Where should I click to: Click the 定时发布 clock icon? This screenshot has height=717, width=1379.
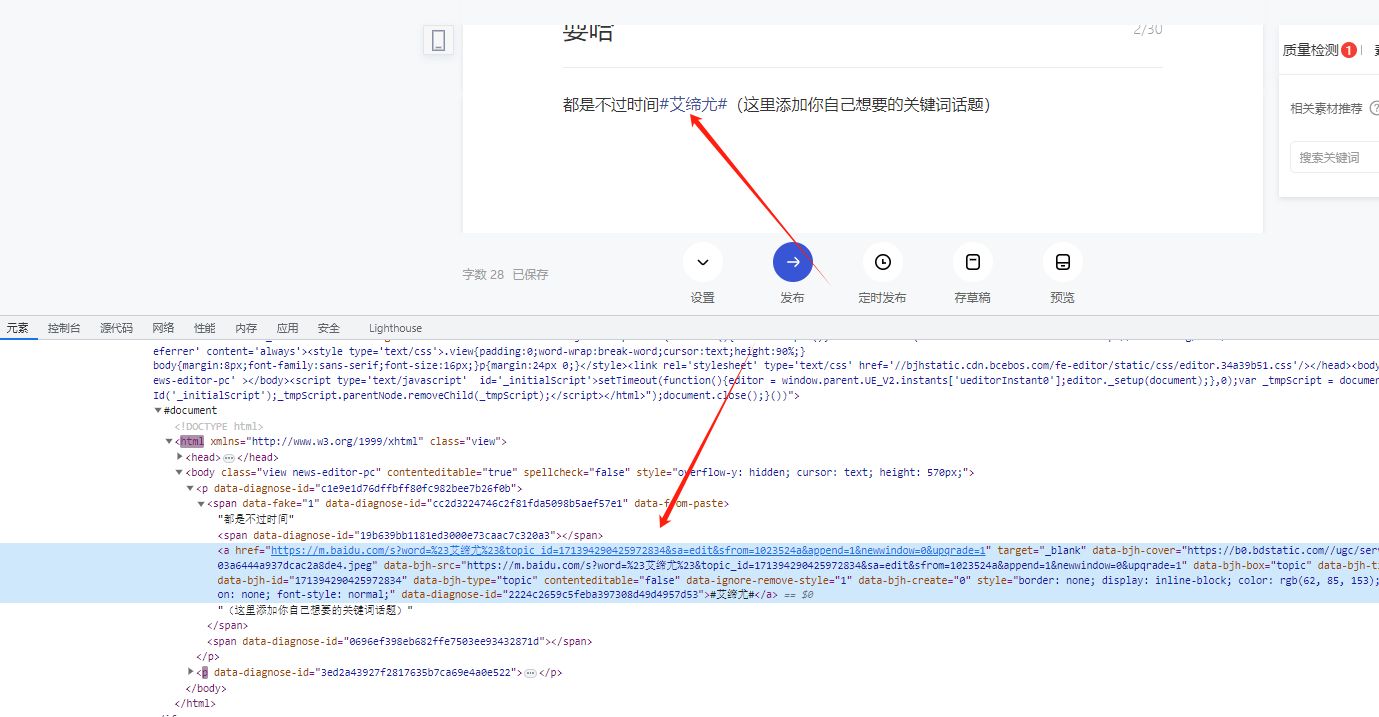tap(883, 262)
